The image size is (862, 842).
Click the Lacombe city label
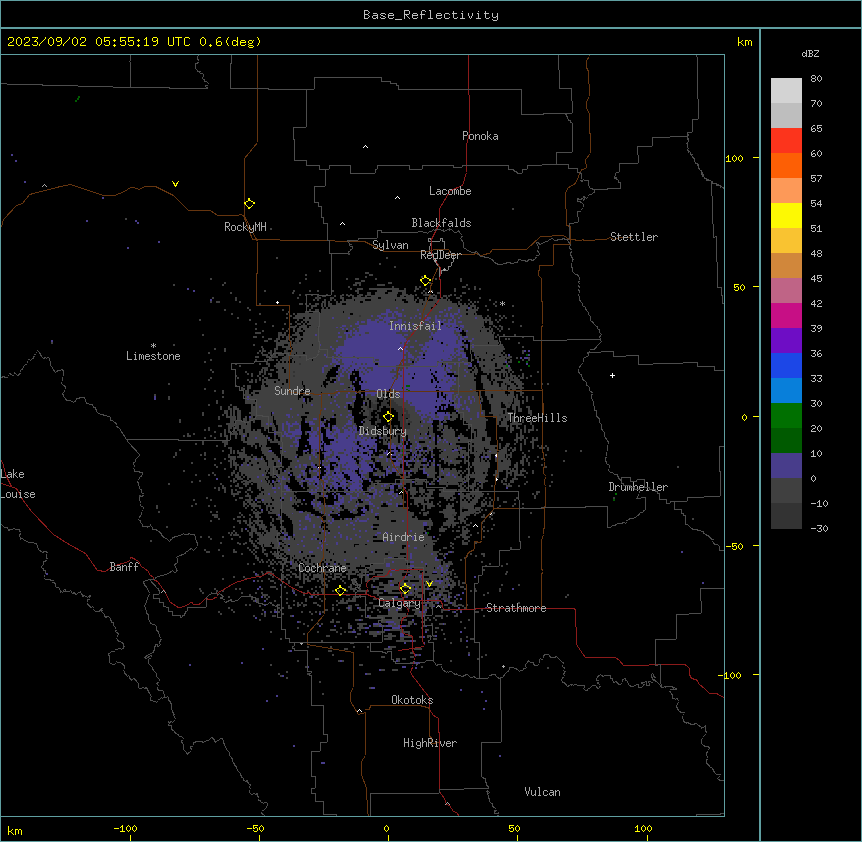click(450, 191)
